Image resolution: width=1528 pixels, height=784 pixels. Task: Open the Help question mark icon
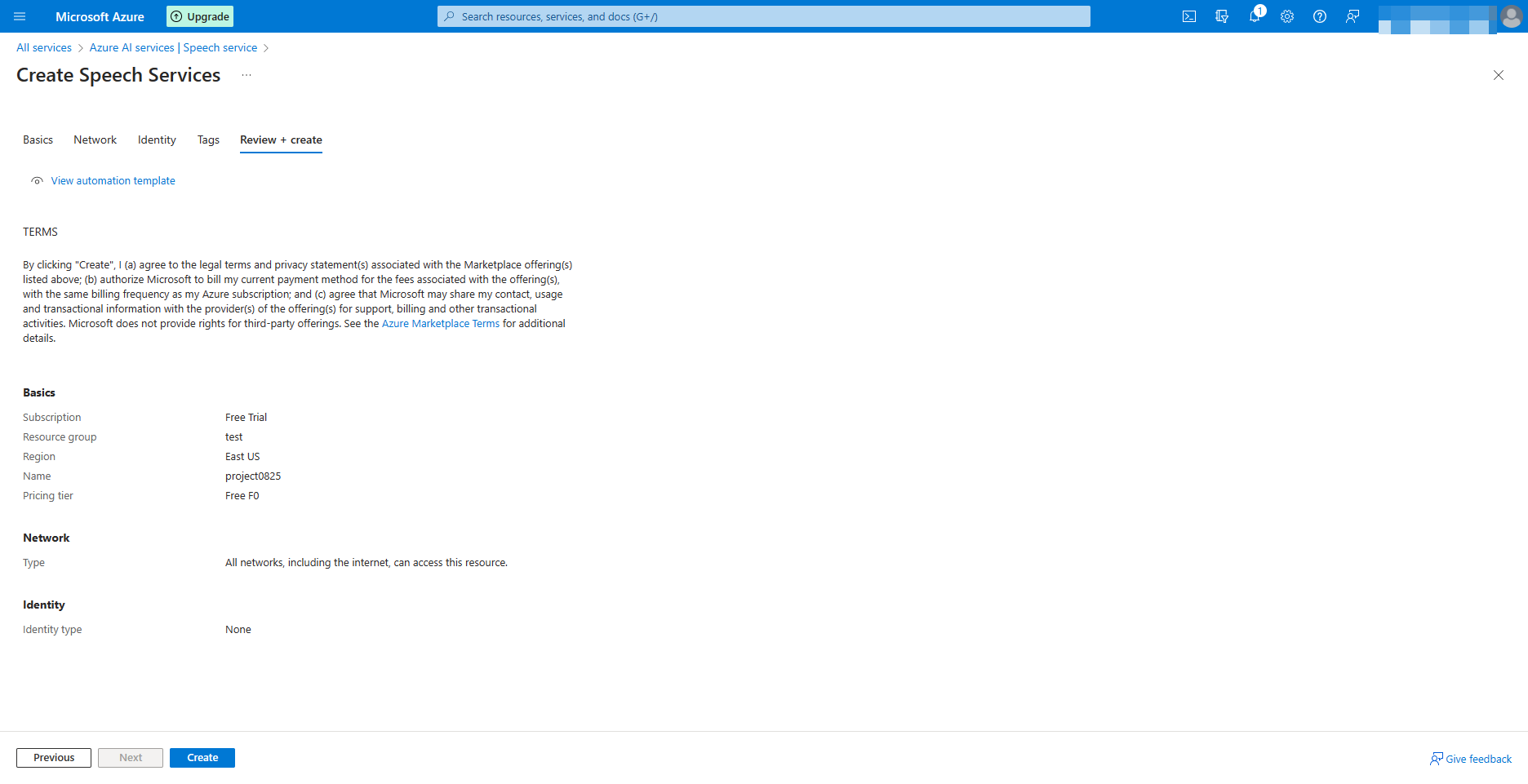click(x=1320, y=16)
